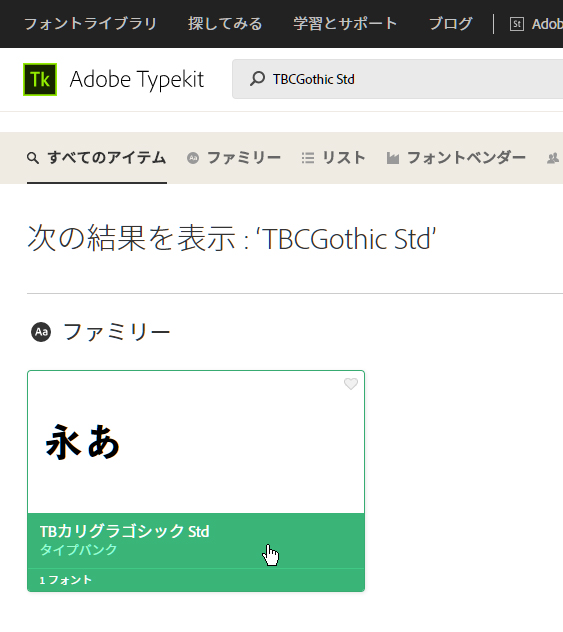563x632 pixels.
Task: Open フォントライブラリ in top menu
Action: 91,24
